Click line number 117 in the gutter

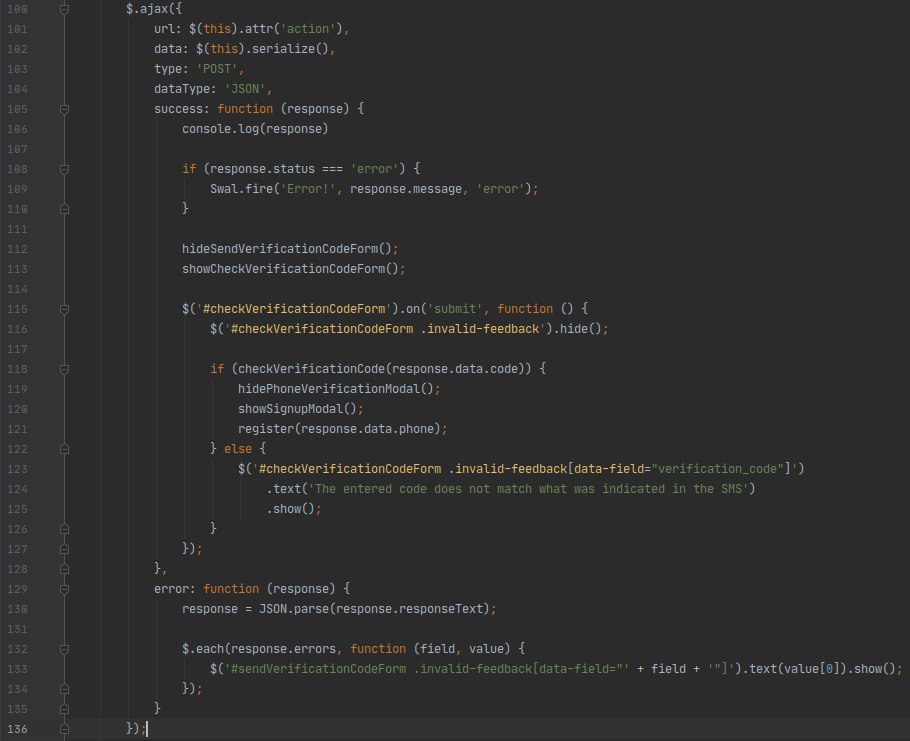click(x=17, y=349)
